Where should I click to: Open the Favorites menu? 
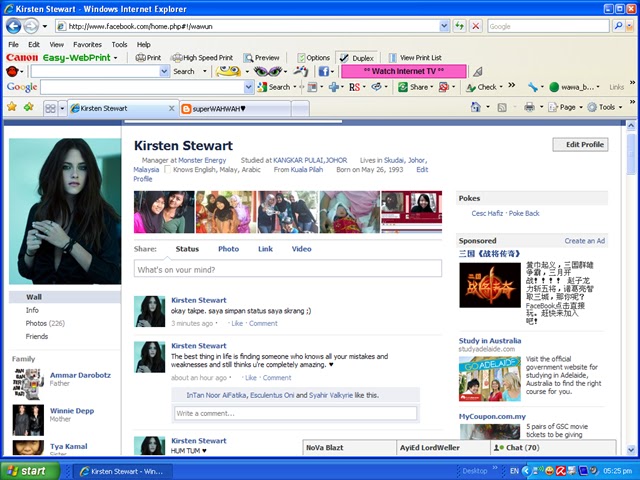click(87, 44)
